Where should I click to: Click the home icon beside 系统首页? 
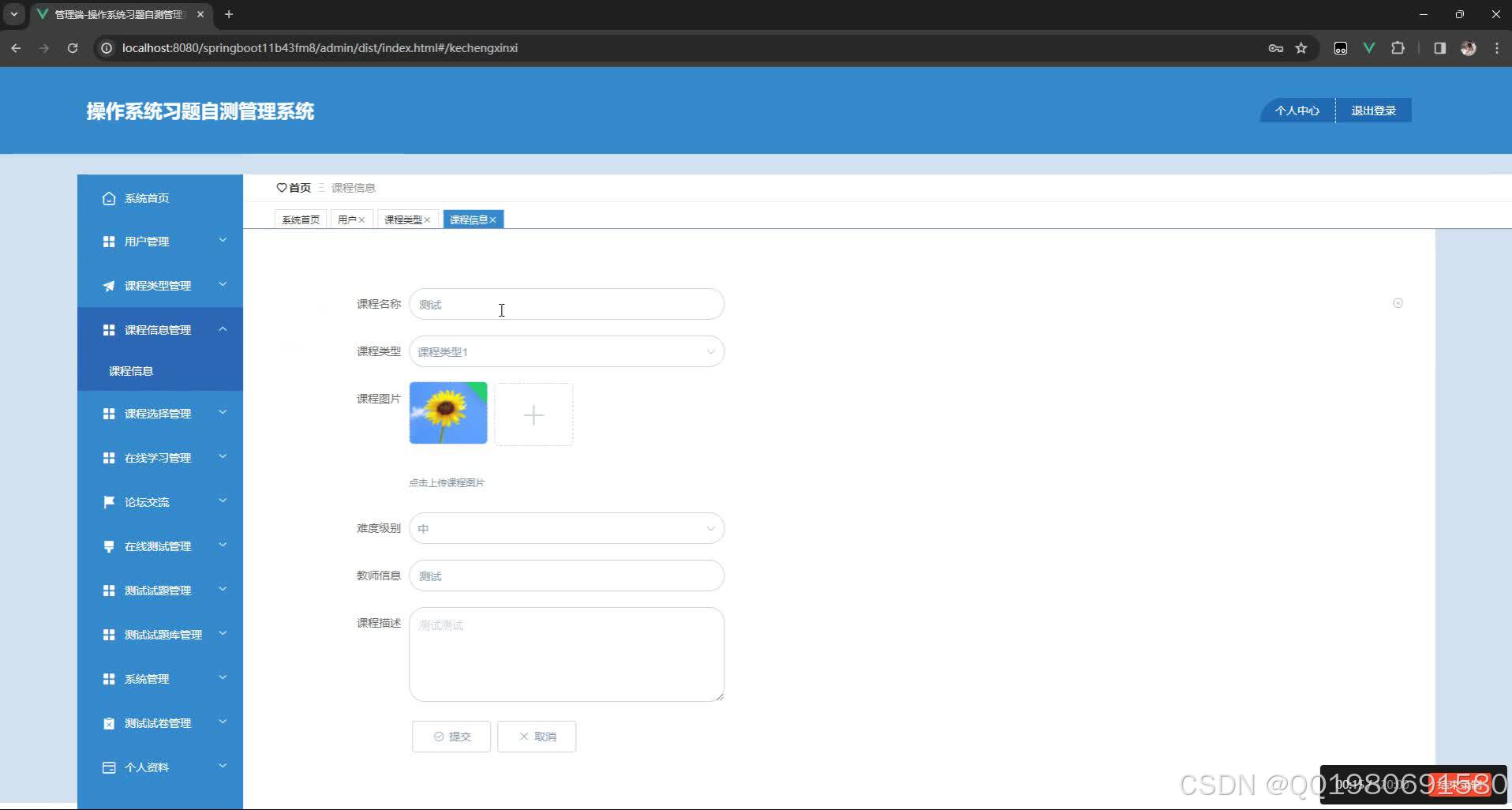(x=109, y=198)
